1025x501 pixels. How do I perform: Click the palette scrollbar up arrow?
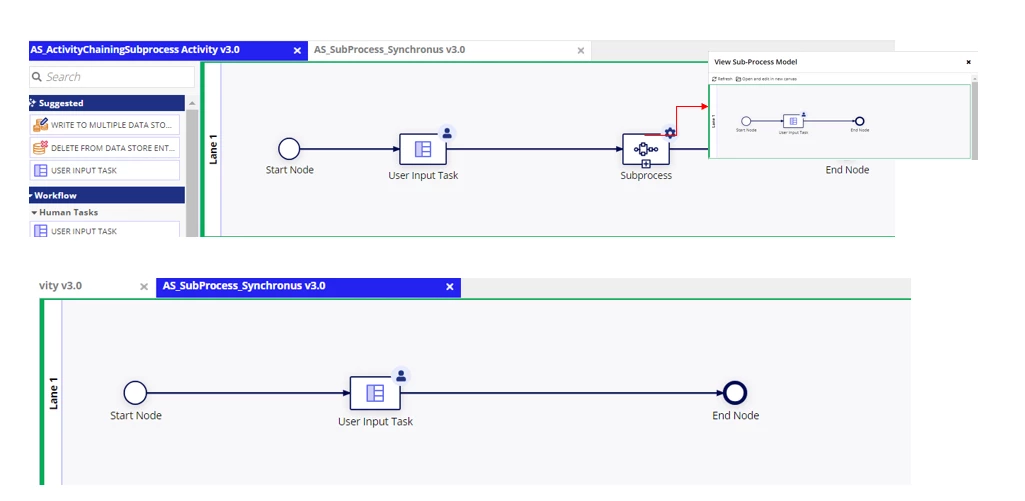[x=192, y=103]
